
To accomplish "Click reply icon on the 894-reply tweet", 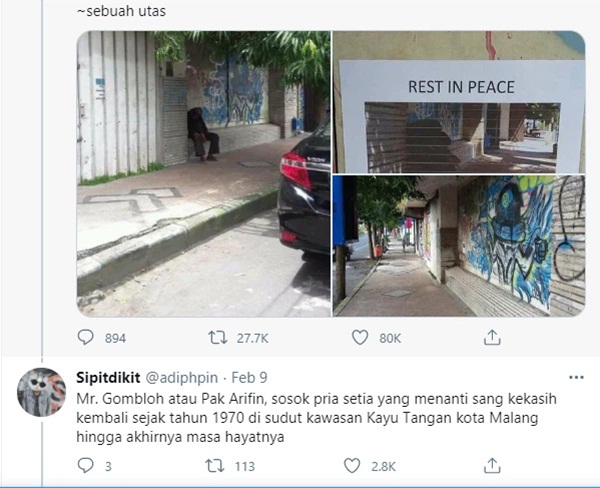I will (85, 338).
